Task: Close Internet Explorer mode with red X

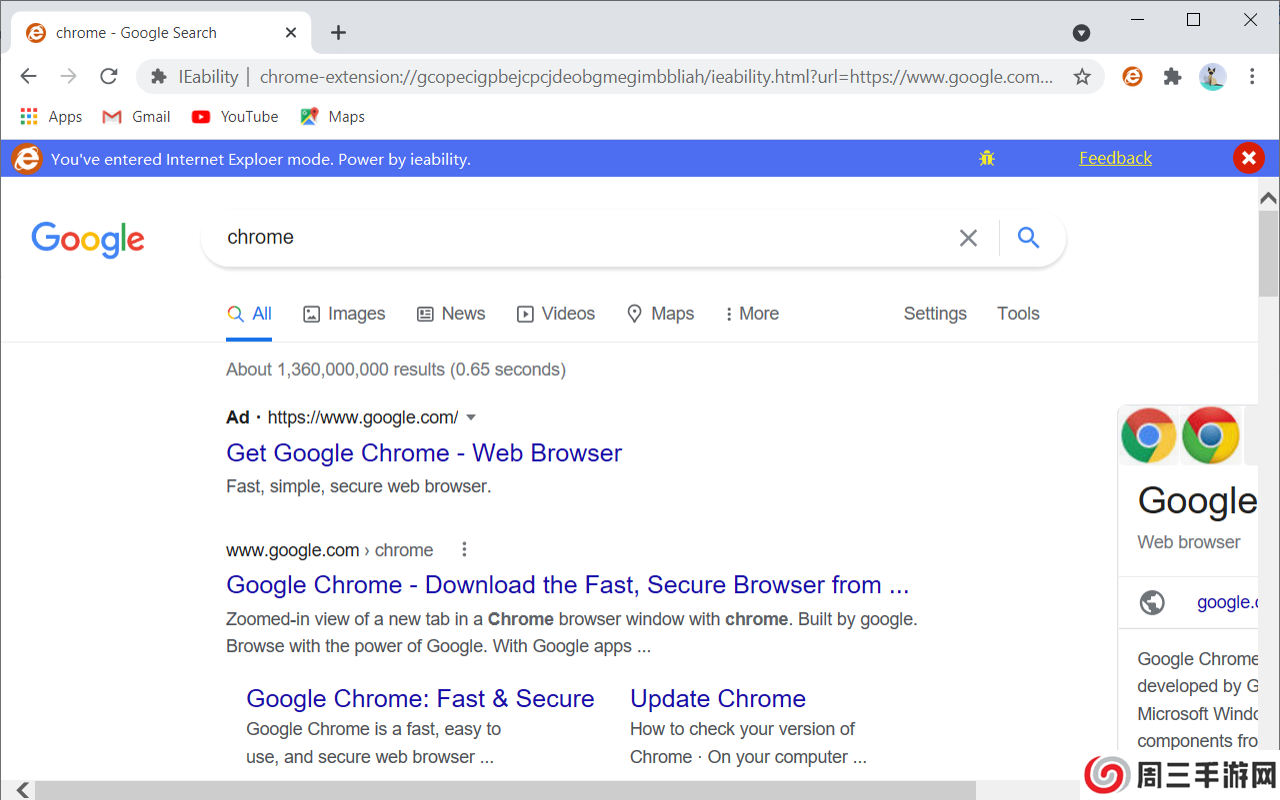Action: [x=1248, y=158]
